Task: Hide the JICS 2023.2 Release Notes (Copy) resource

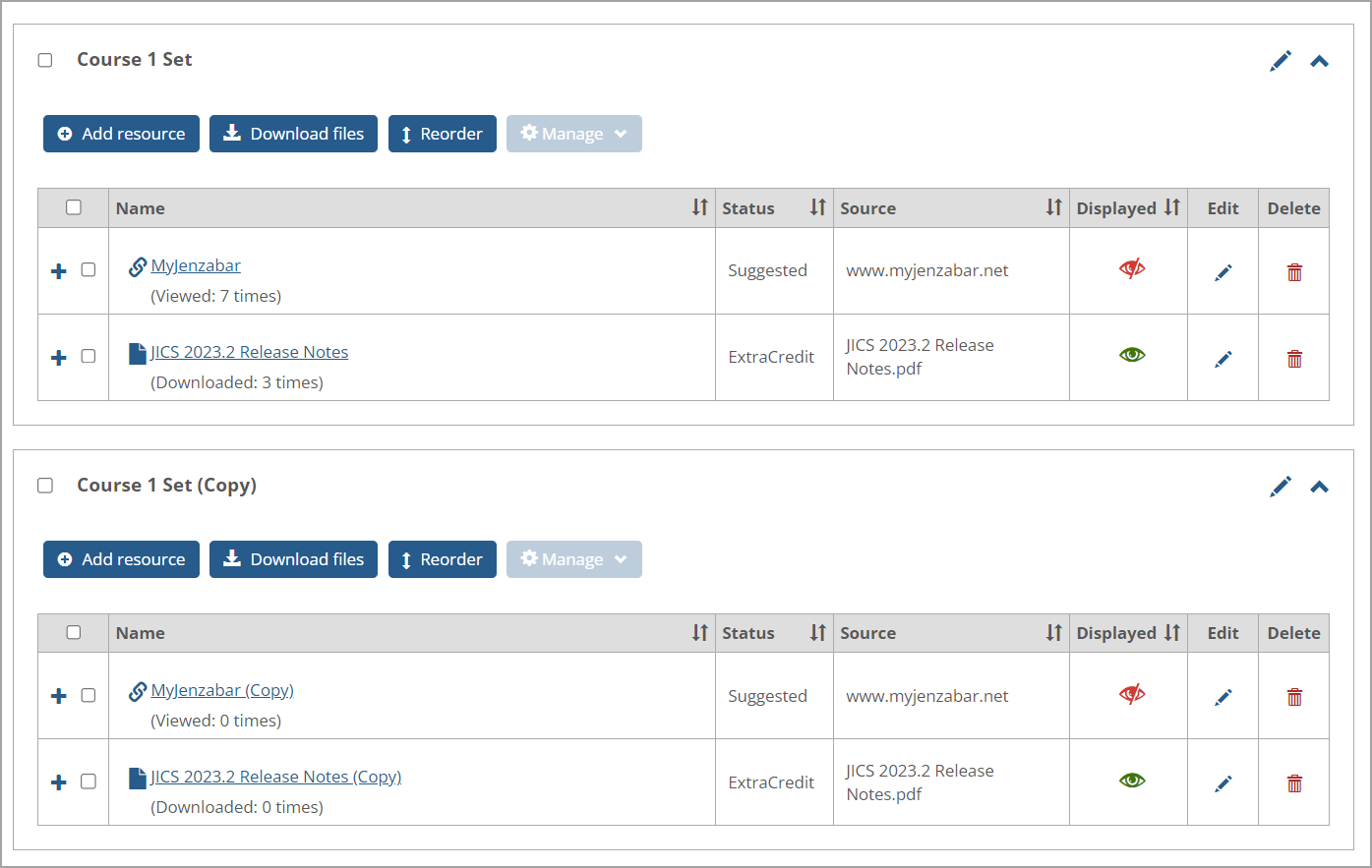Action: pos(1132,781)
